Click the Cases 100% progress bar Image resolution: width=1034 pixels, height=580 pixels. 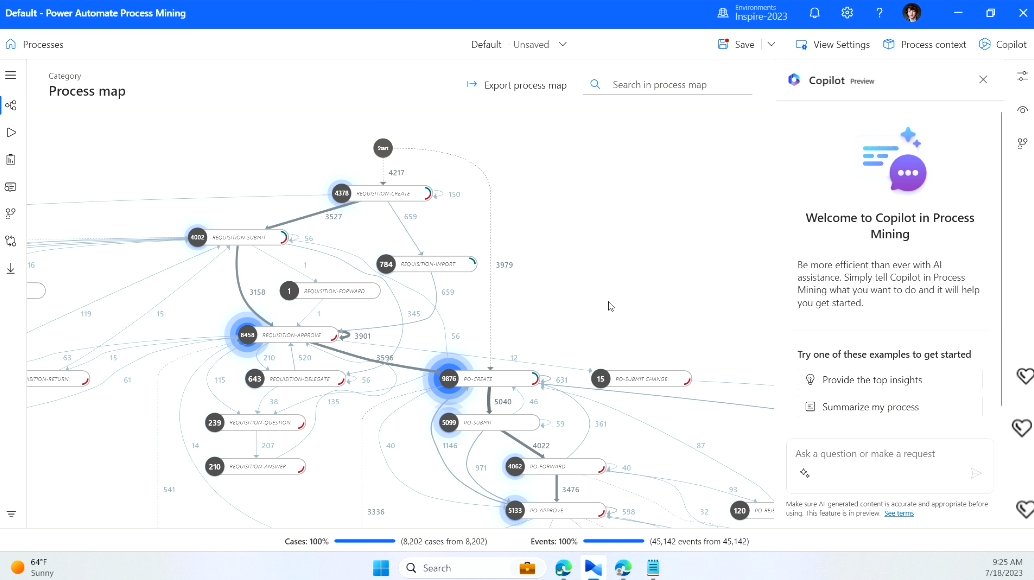tap(365, 541)
